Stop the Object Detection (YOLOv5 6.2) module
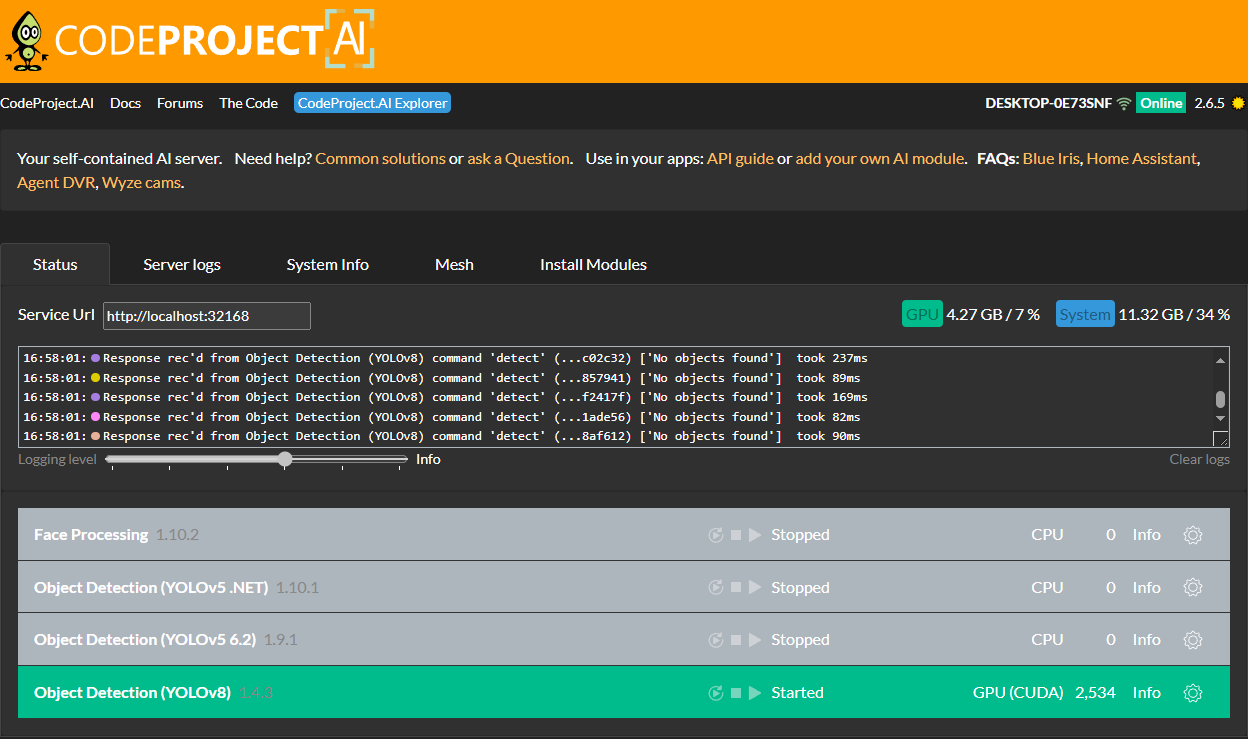 pos(736,640)
